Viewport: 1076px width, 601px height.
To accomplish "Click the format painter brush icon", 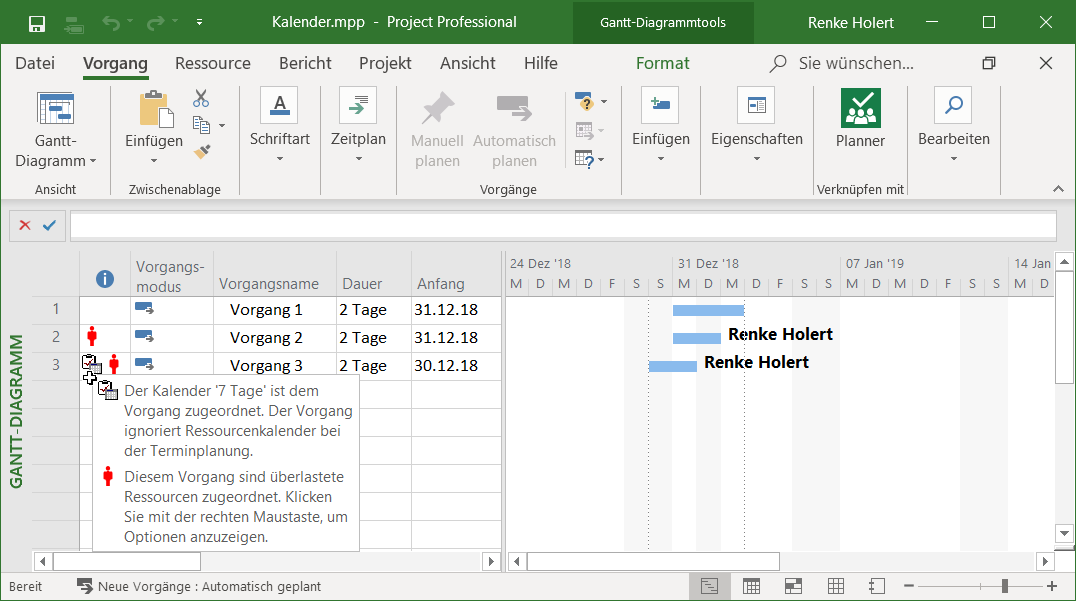I will pos(201,151).
